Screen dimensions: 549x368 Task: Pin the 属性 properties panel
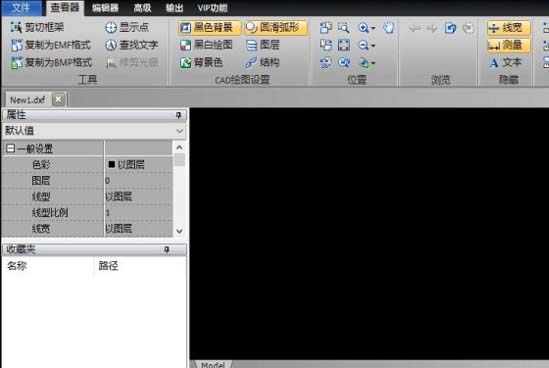click(179, 115)
